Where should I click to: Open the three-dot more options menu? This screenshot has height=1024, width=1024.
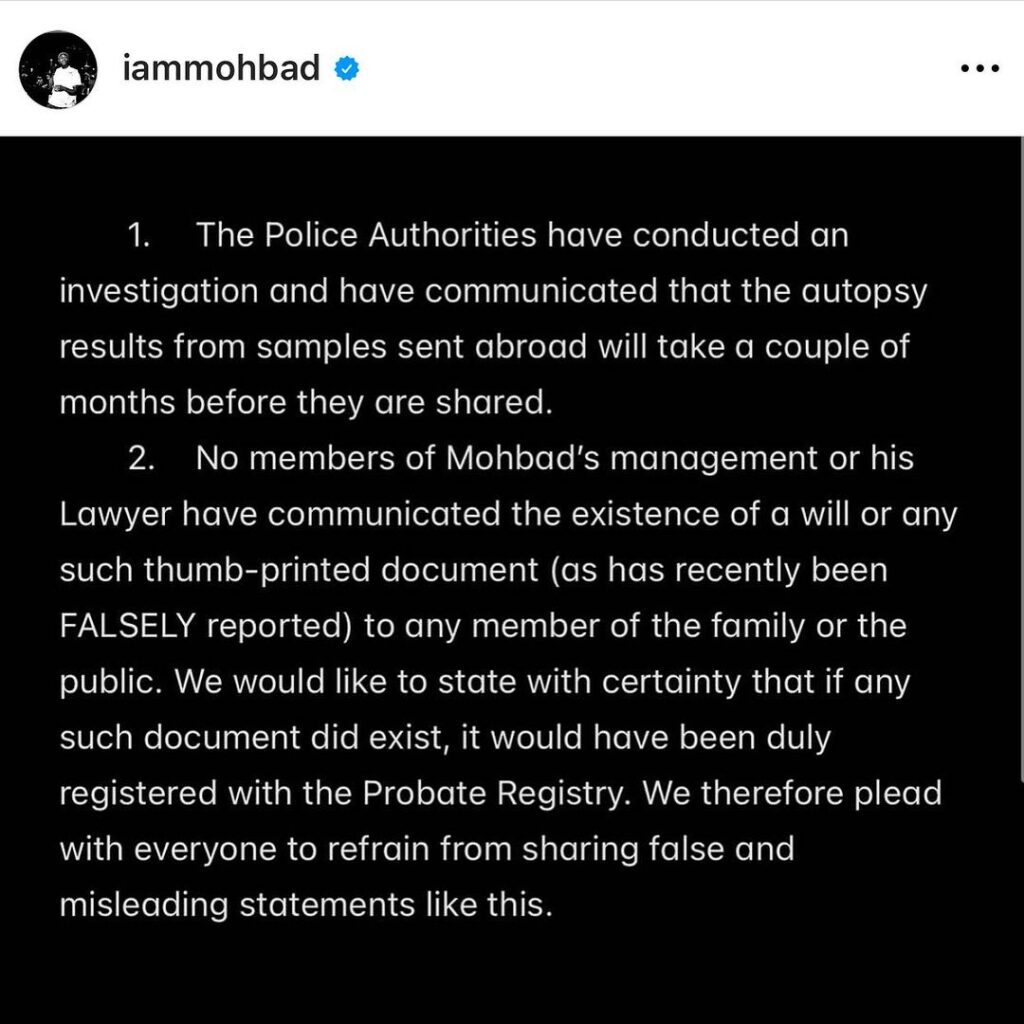(x=979, y=70)
